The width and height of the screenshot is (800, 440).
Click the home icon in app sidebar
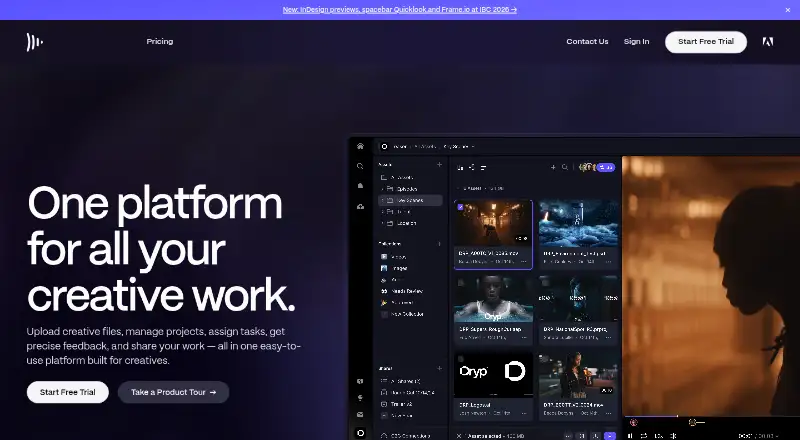pos(360,146)
